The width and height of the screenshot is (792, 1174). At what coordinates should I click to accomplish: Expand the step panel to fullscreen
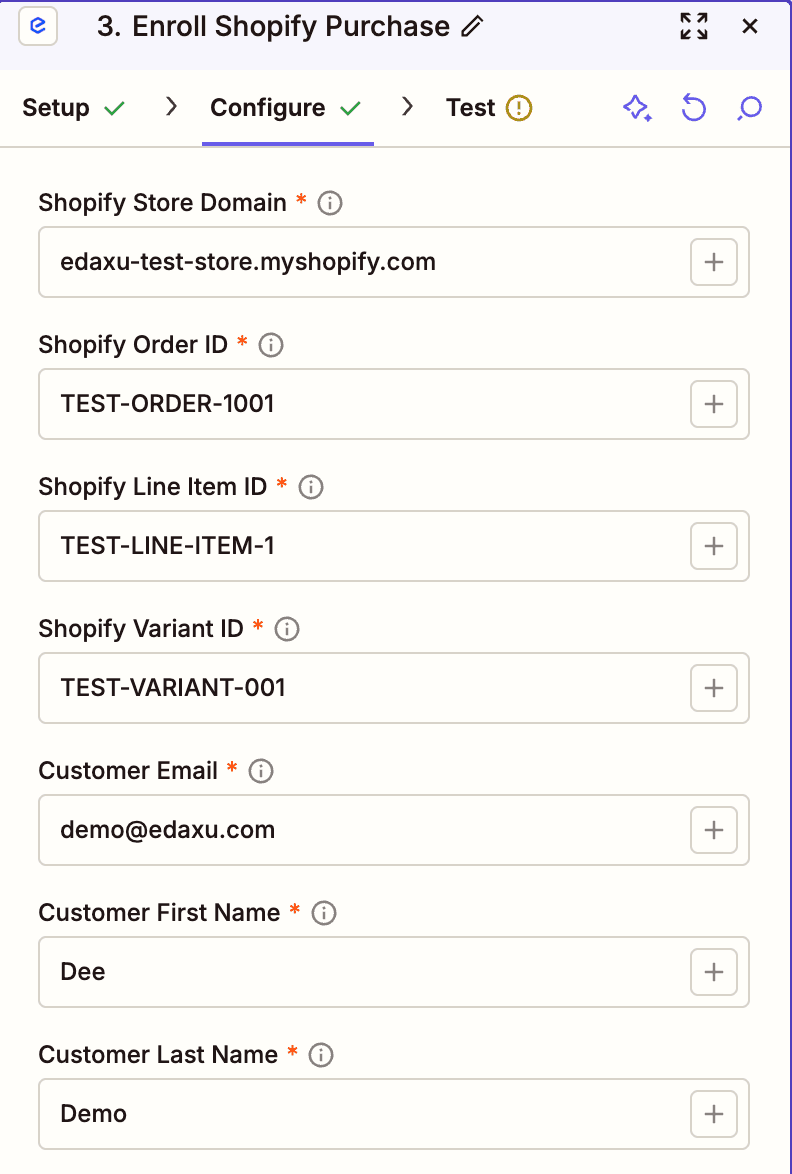pos(694,27)
